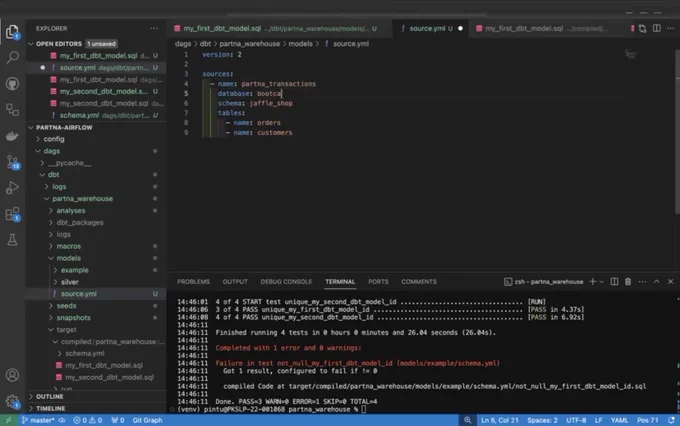Open the Ports panel tab

coord(378,282)
